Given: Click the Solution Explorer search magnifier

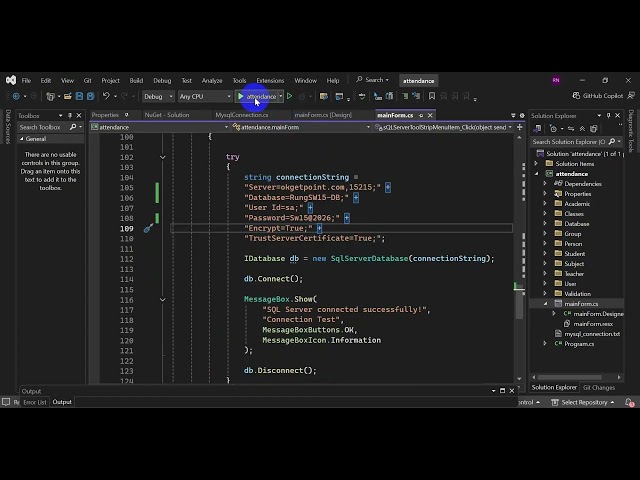Looking at the screenshot, I should coord(611,142).
